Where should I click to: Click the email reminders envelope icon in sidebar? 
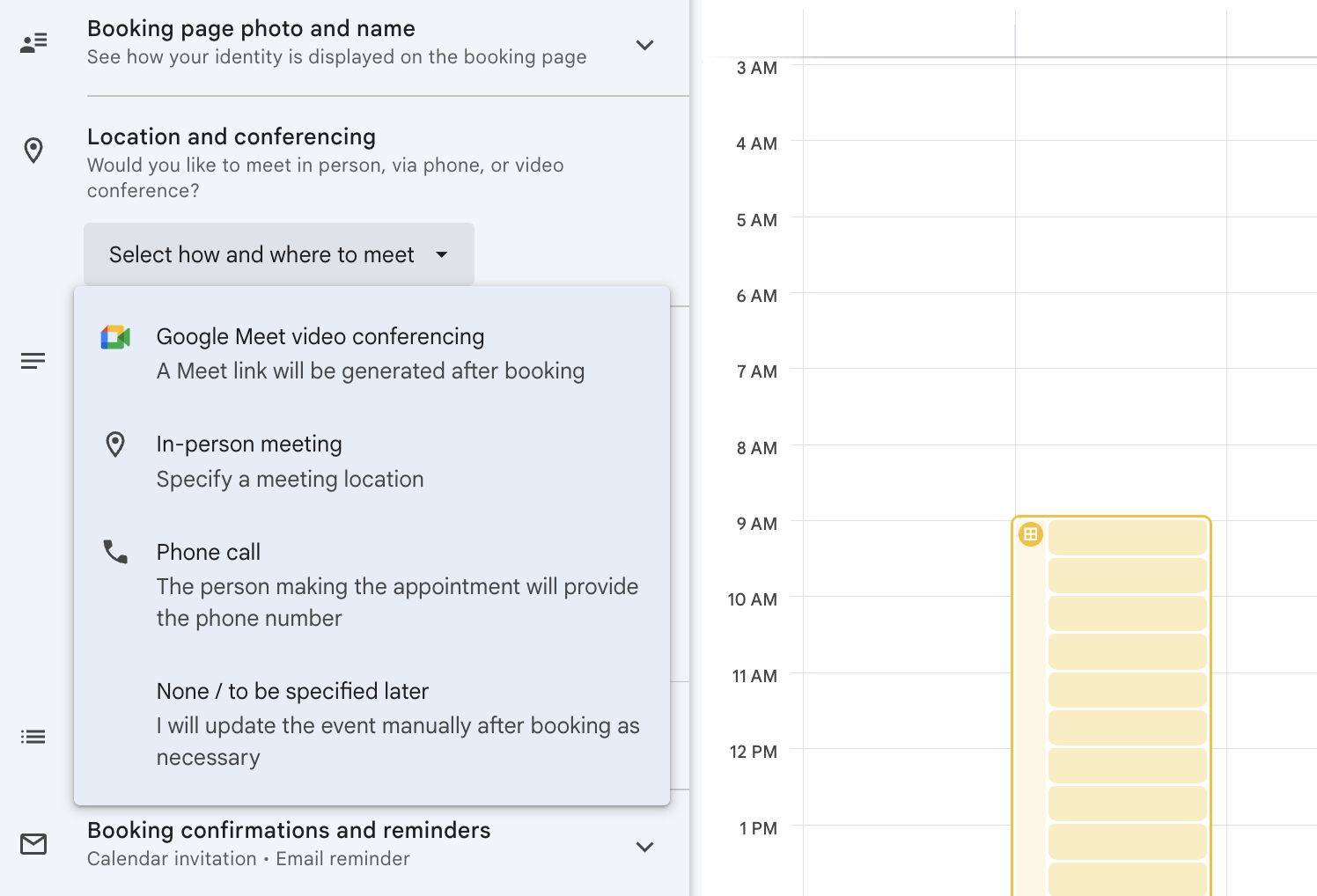pos(33,844)
